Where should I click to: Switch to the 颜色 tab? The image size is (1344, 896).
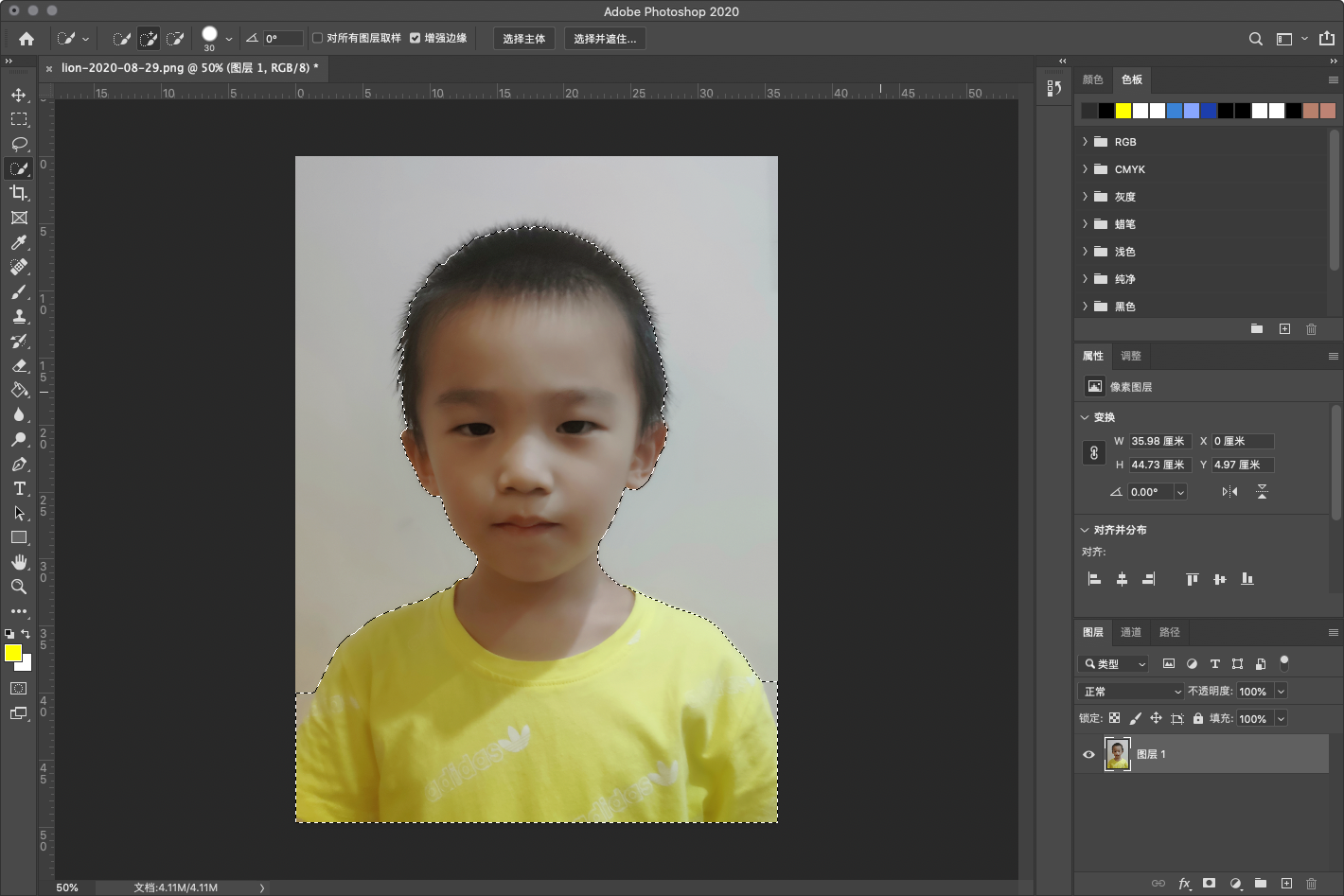coord(1093,79)
